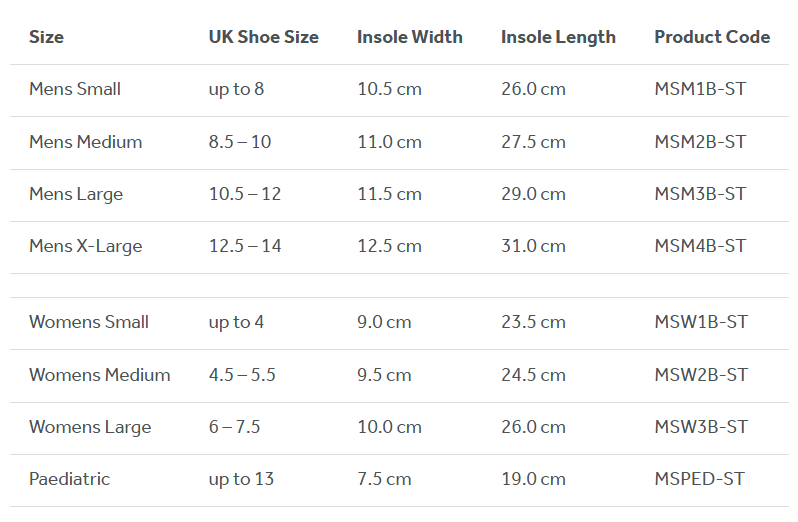Image resolution: width=798 pixels, height=522 pixels.
Task: Select the Womens Large row label
Action: [x=90, y=427]
